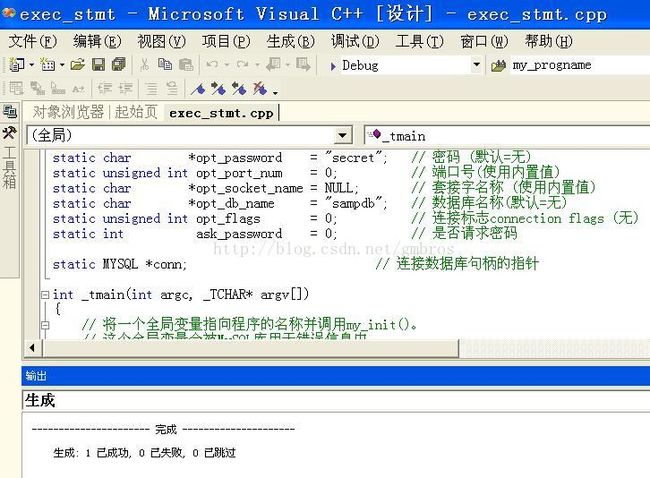Click the Server Explorer sidebar icon
This screenshot has height=478, width=650.
(10, 111)
